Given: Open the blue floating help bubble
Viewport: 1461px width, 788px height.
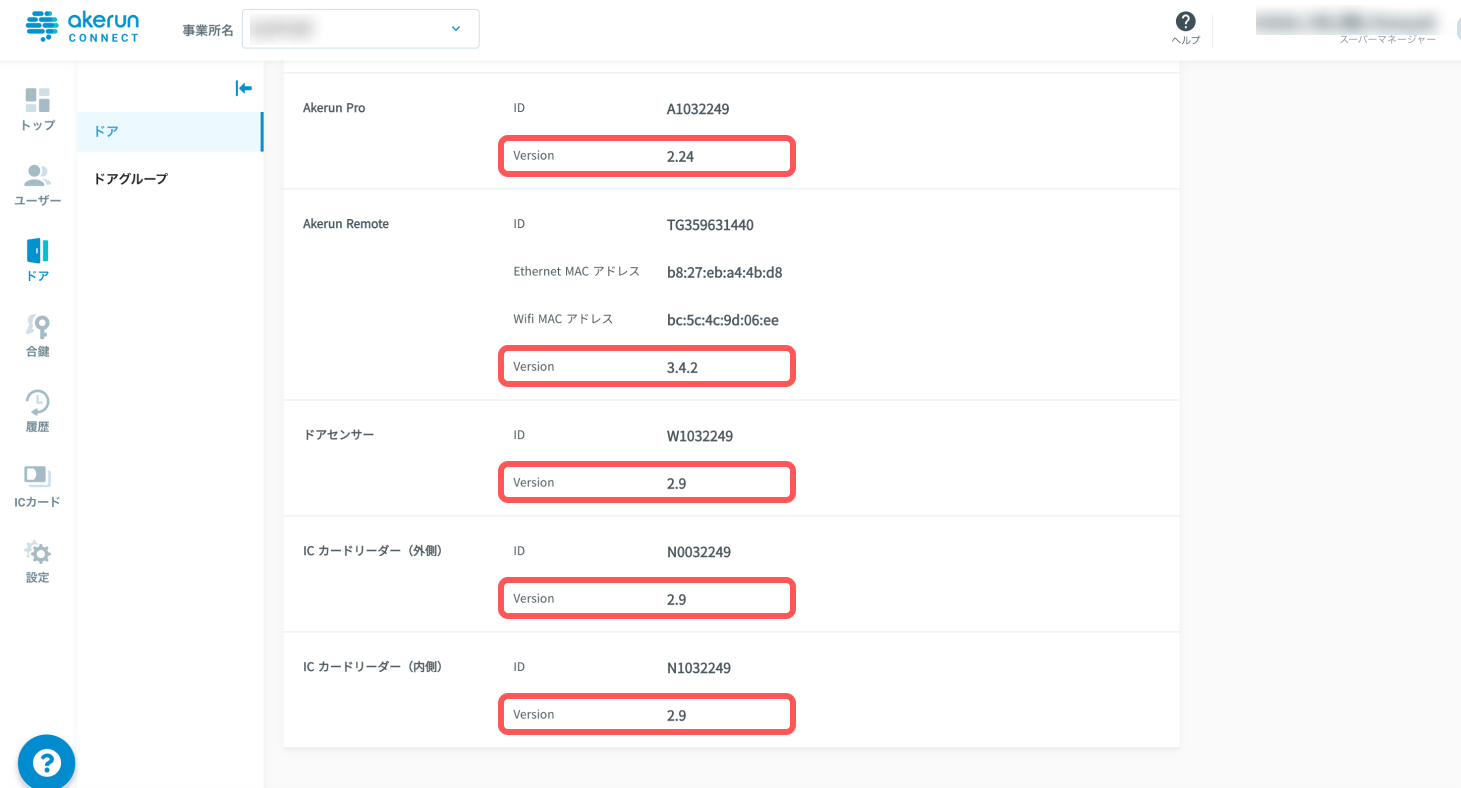Looking at the screenshot, I should (47, 763).
